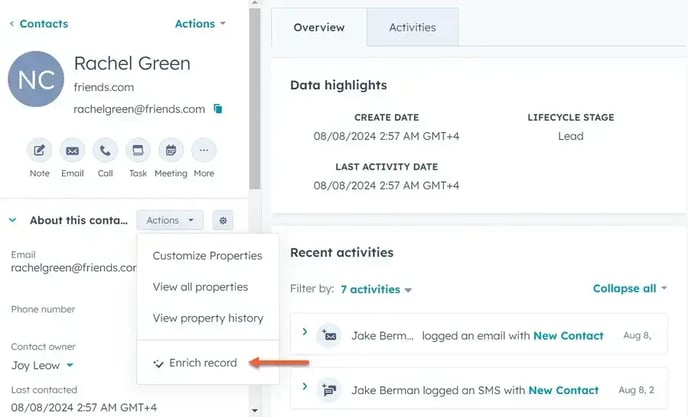Viewport: 688px width, 417px height.
Task: Click the left panel vertical scrollbar
Action: click(x=254, y=99)
